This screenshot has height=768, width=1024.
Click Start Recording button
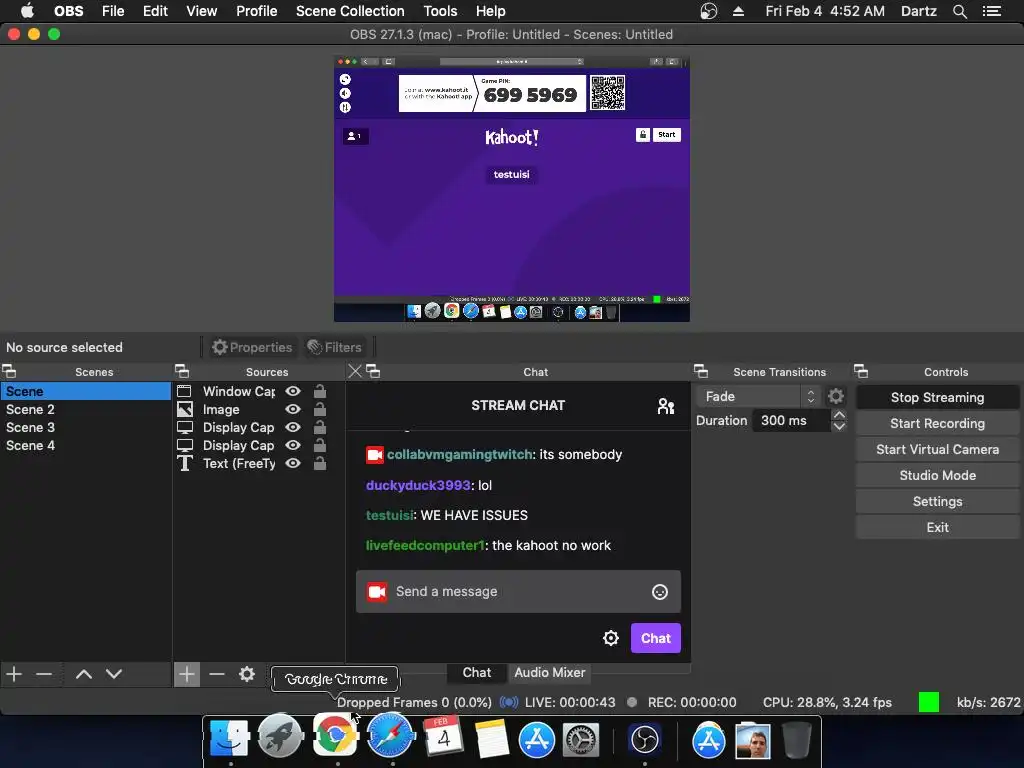(937, 423)
